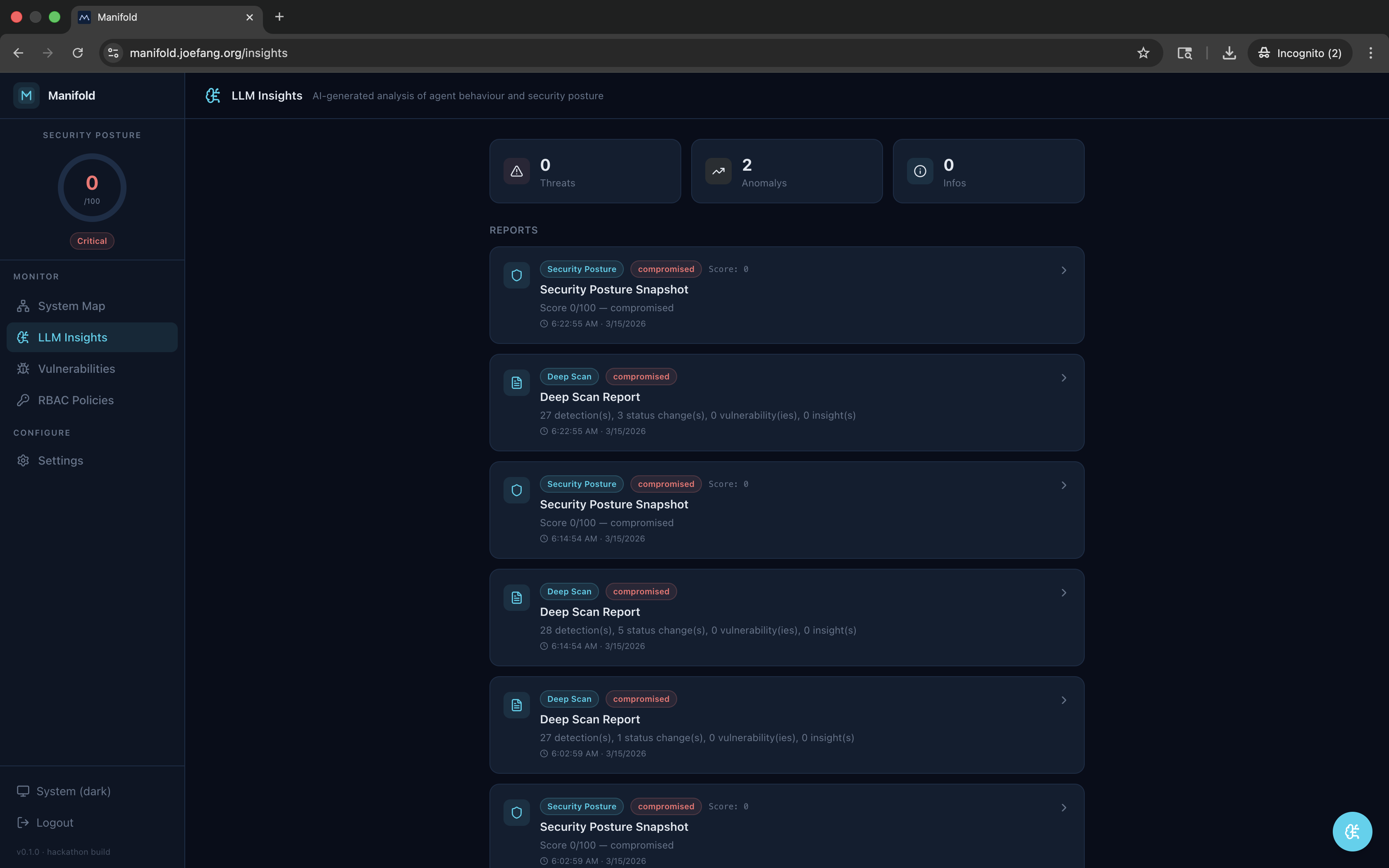Click the browser address bar URL

coord(208,53)
